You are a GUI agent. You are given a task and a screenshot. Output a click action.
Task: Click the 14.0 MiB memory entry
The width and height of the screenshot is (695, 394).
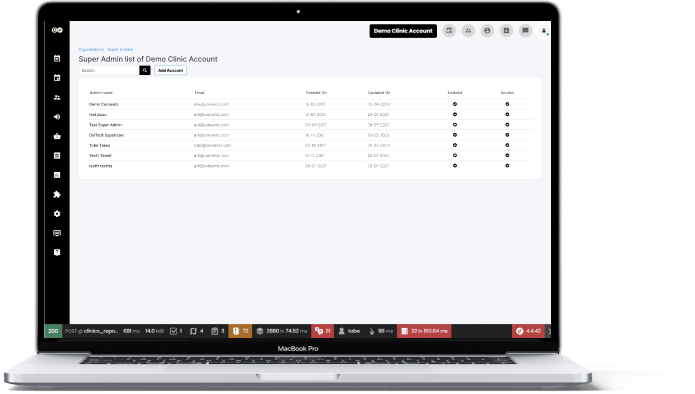point(154,331)
